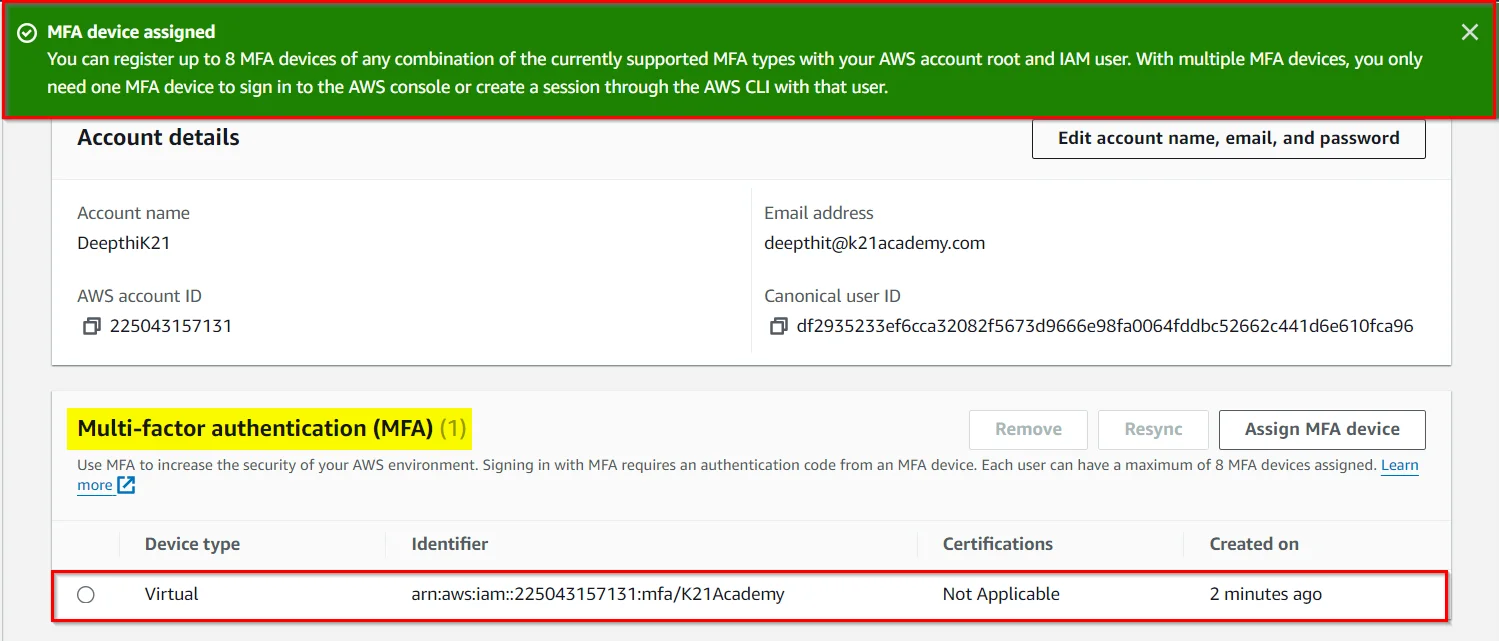The width and height of the screenshot is (1499, 641).
Task: Click the K21Academy MFA ARN identifier
Action: tap(597, 594)
